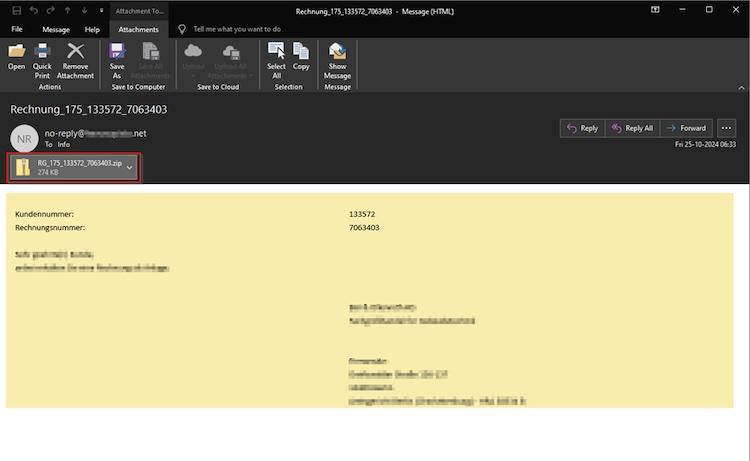The image size is (750, 461).
Task: Click the Reply All button
Action: click(632, 128)
